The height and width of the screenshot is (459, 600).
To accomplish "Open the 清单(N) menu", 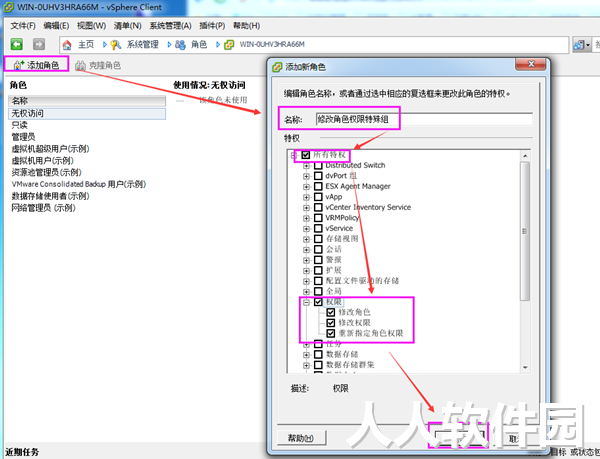I will coord(127,26).
